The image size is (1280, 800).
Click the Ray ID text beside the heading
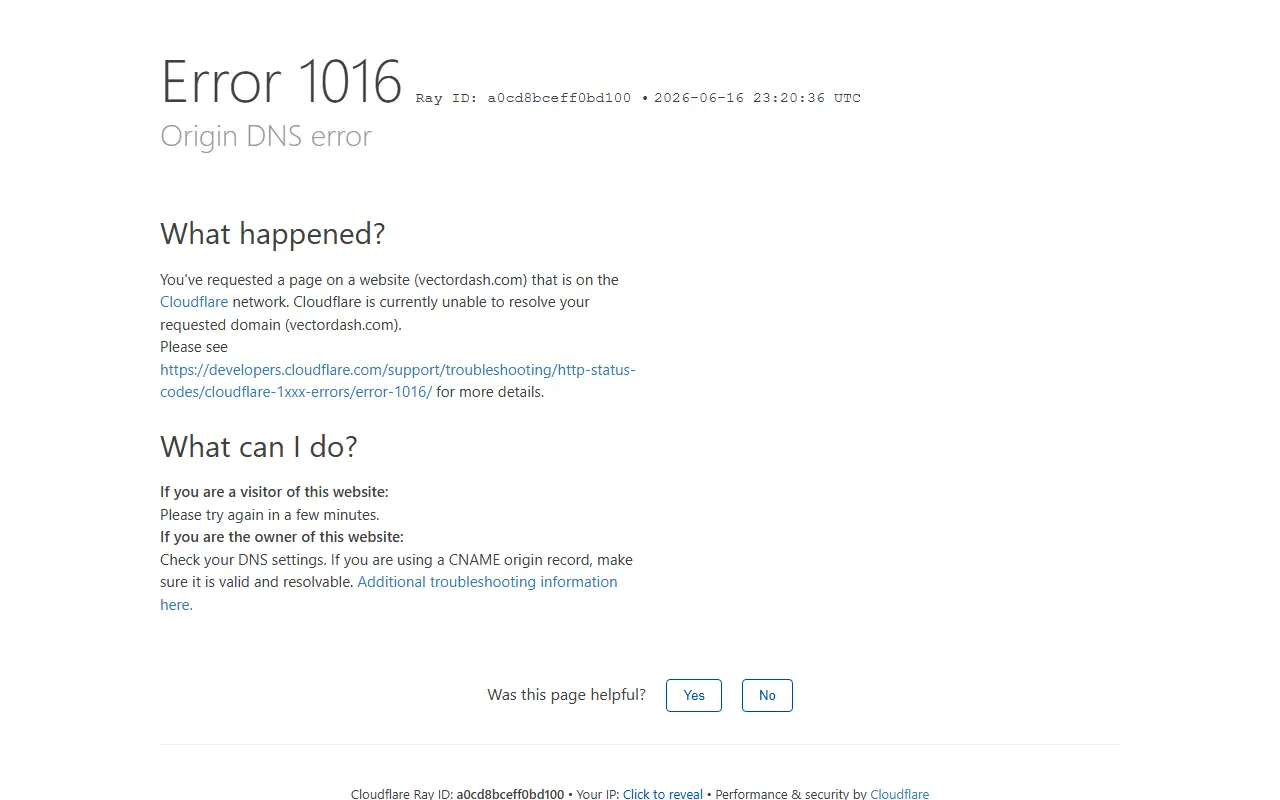coord(523,98)
